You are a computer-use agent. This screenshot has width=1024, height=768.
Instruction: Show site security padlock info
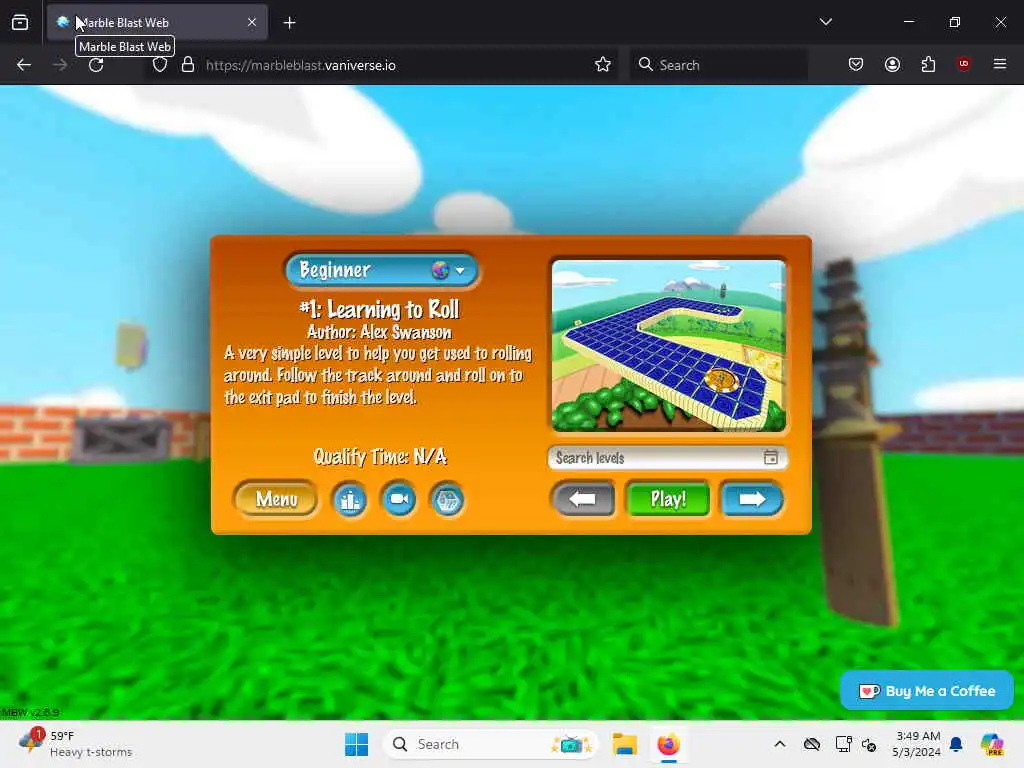pos(188,65)
